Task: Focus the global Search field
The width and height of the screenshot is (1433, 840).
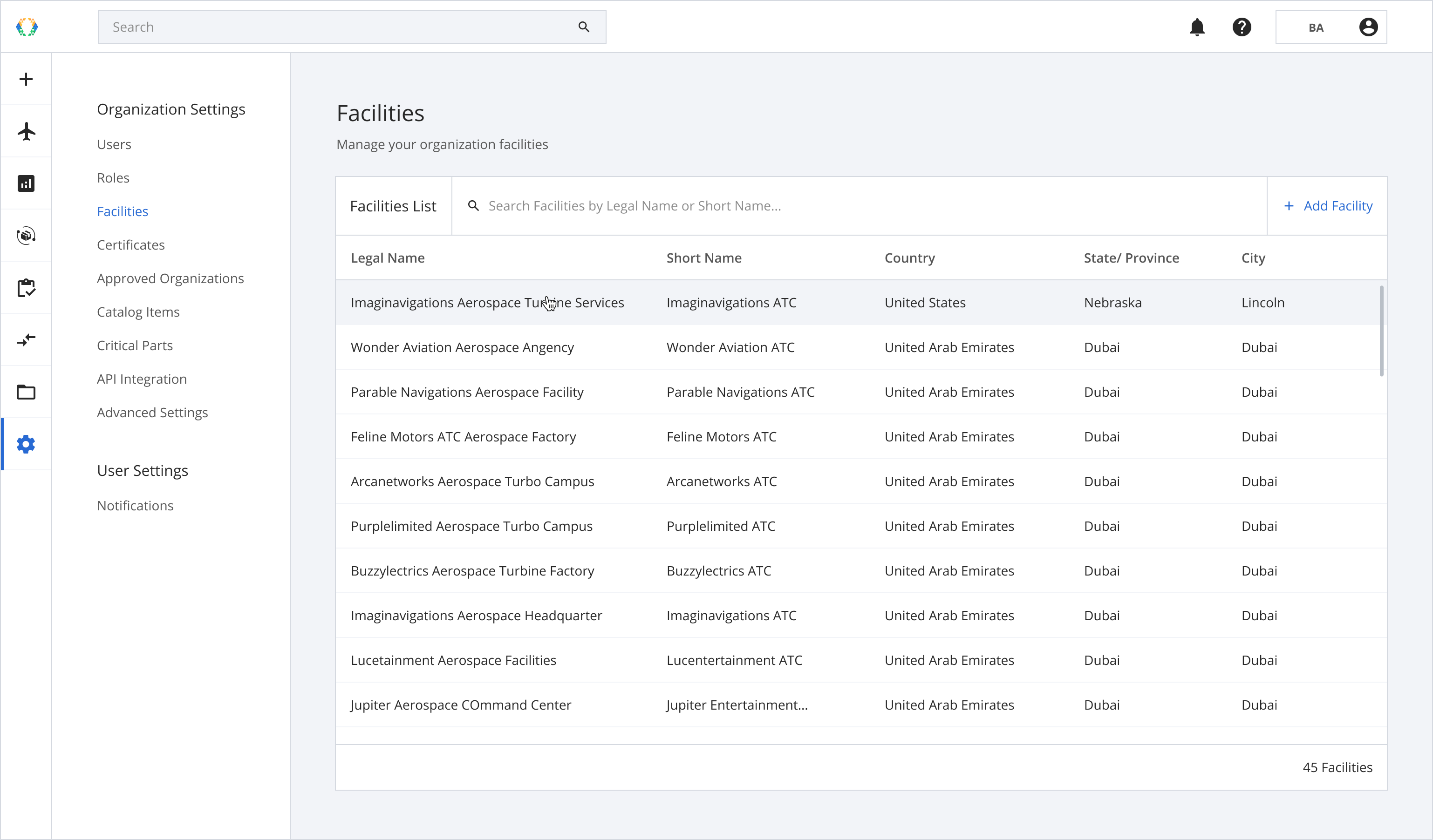Action: [351, 27]
